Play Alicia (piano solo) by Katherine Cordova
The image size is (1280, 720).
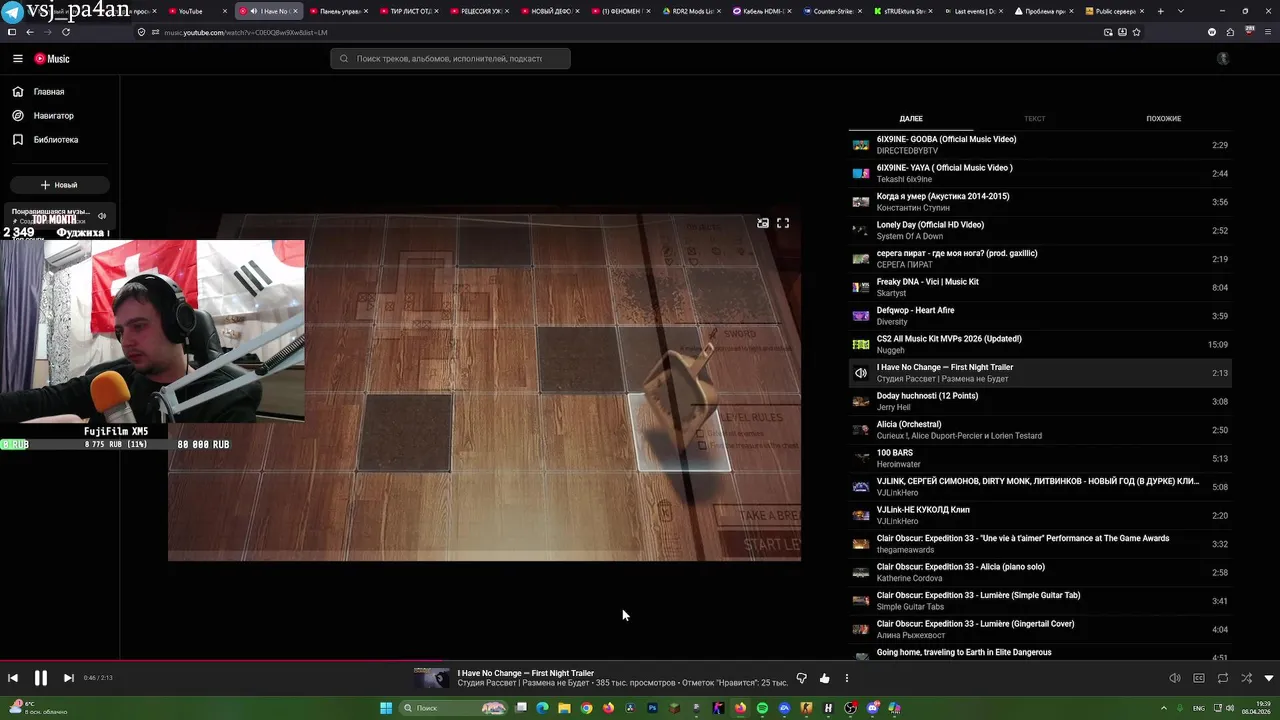[x=1040, y=572]
